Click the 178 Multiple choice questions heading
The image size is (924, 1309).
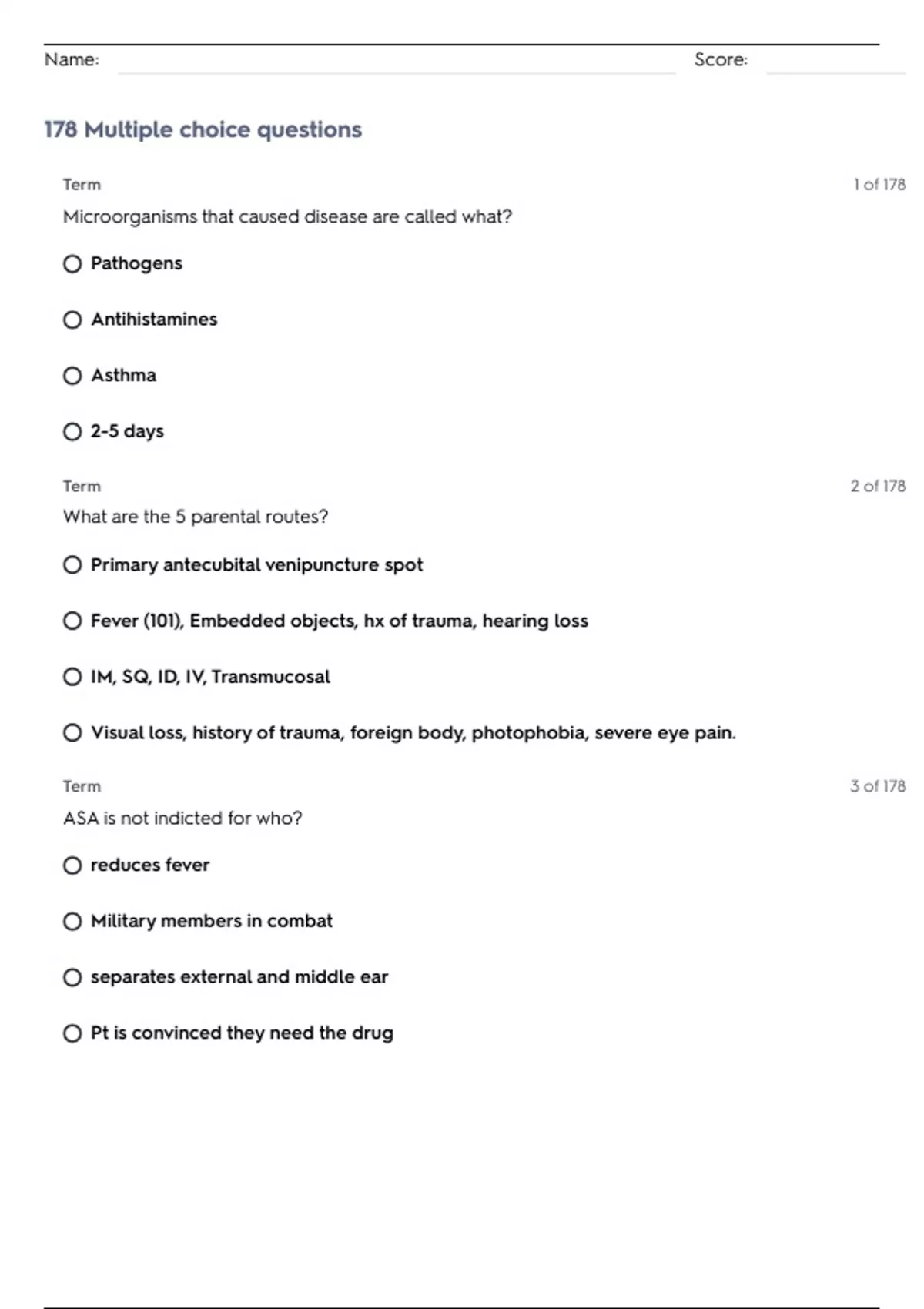(203, 129)
